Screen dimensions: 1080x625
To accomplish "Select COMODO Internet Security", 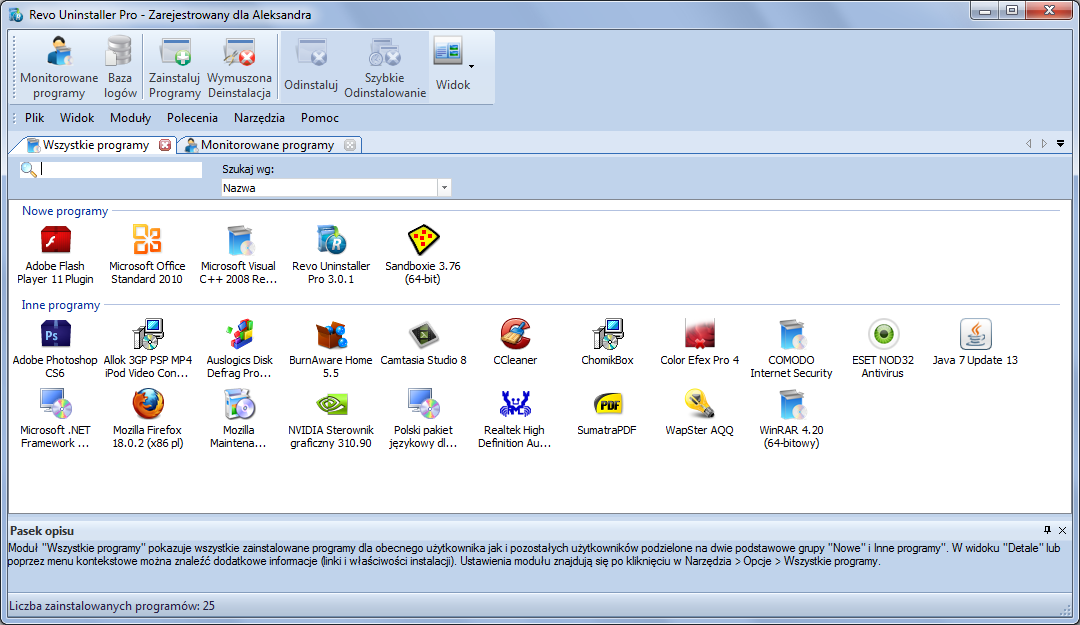I will [791, 349].
